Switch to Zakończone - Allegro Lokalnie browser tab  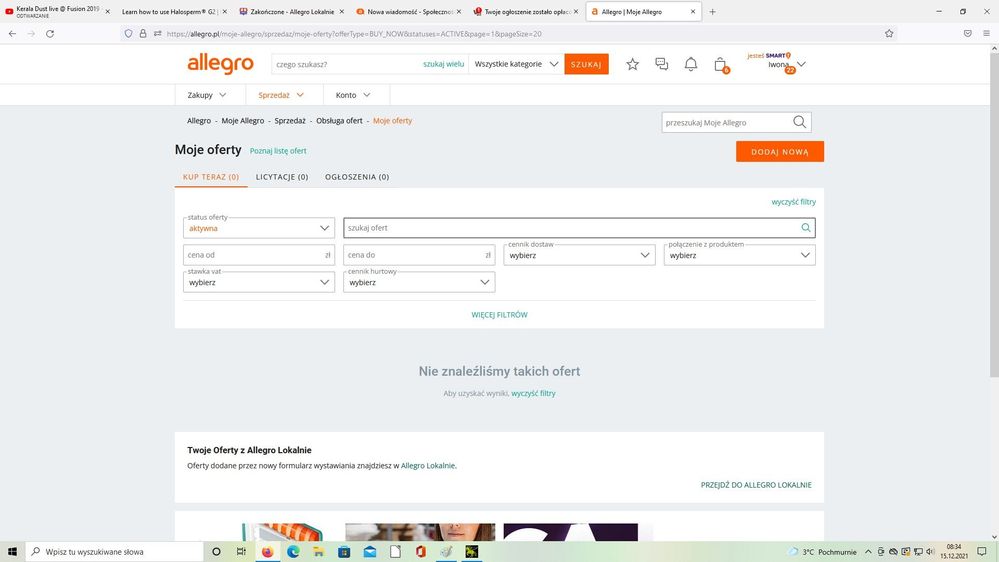pos(291,11)
